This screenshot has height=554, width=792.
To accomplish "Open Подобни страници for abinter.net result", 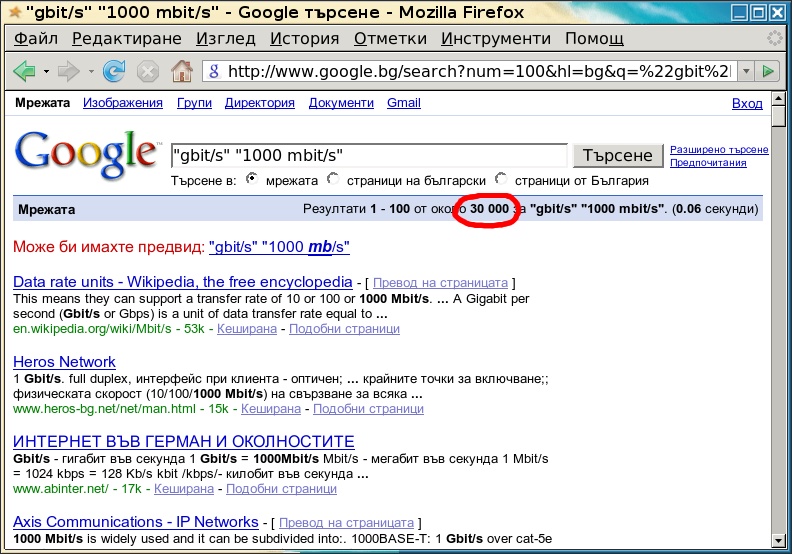I will pos(281,489).
